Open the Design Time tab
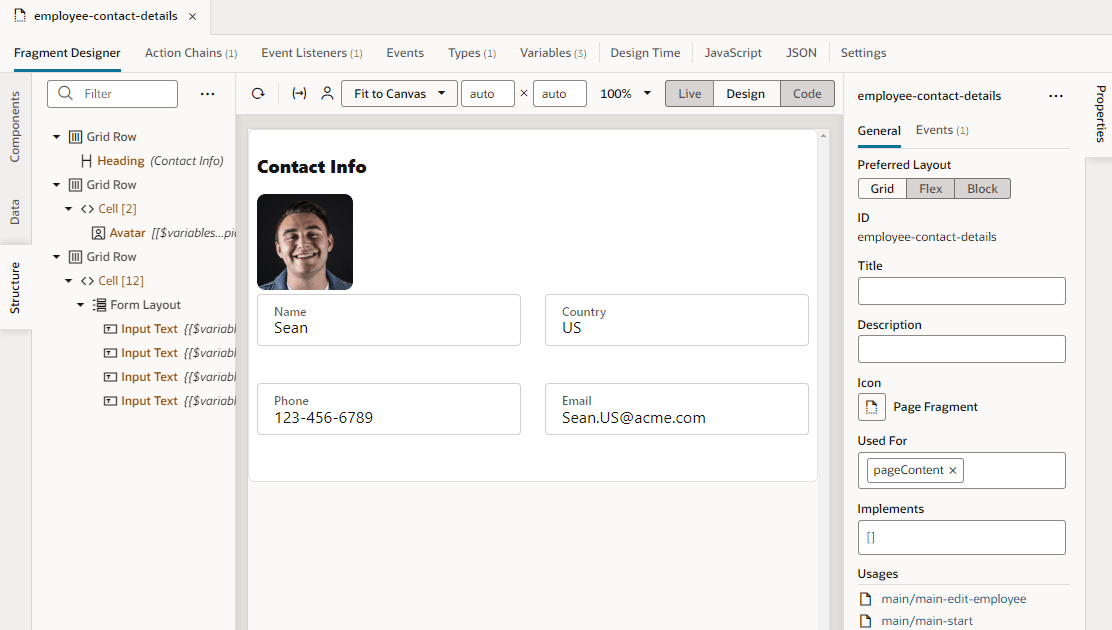 coord(645,53)
